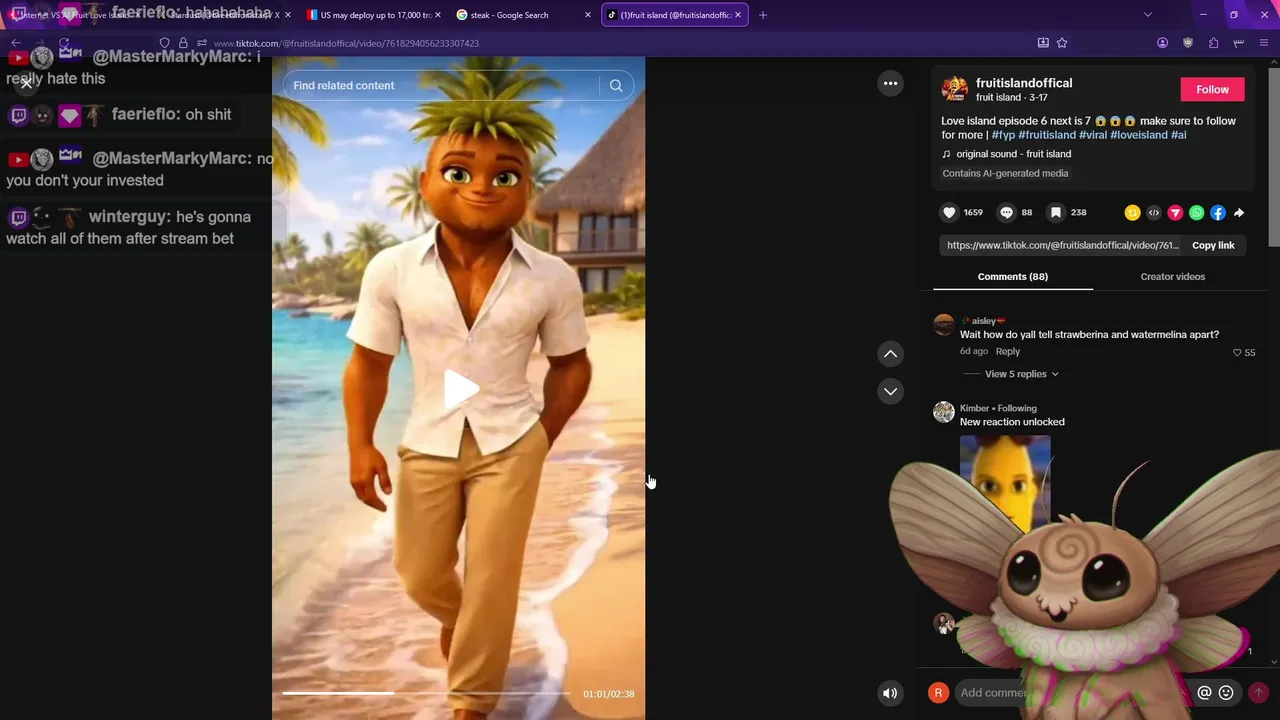Send to friends with red paper-plane icon

(1175, 212)
